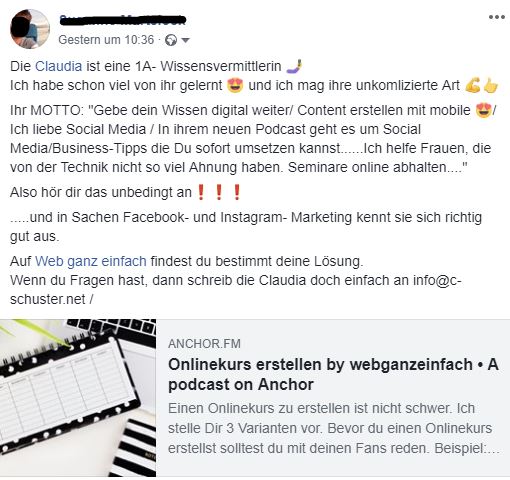Click the first red exclamation mark

pos(201,192)
